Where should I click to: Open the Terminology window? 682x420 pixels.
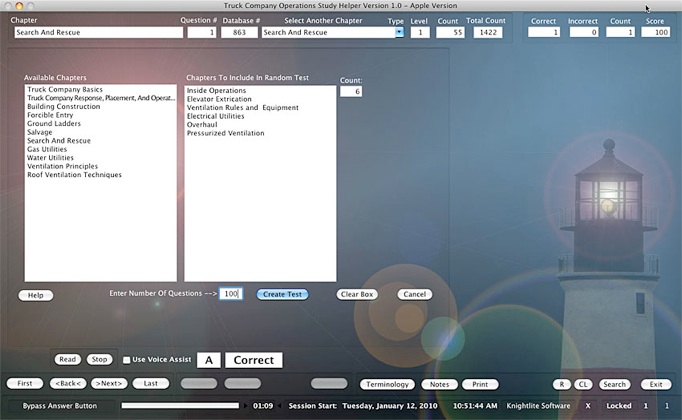click(387, 384)
